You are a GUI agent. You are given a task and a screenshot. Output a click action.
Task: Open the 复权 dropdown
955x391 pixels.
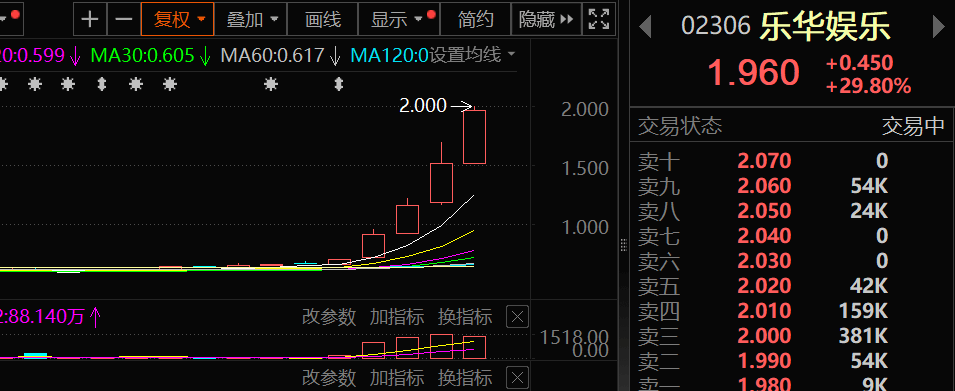coord(178,19)
